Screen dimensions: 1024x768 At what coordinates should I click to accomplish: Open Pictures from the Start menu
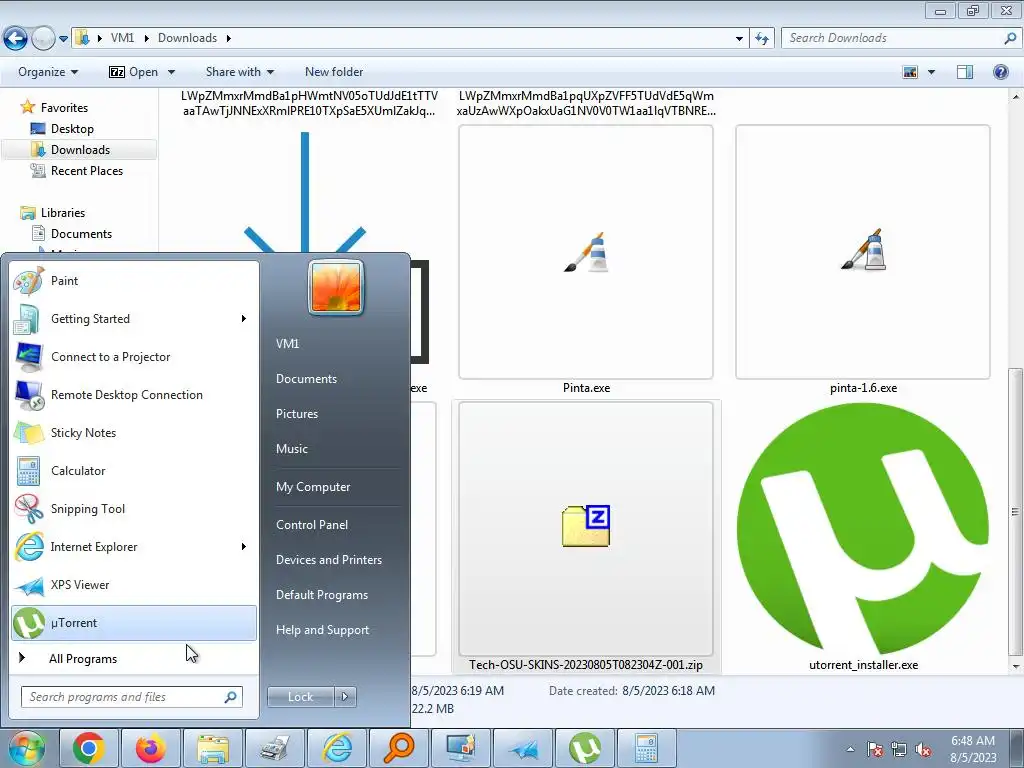(297, 414)
